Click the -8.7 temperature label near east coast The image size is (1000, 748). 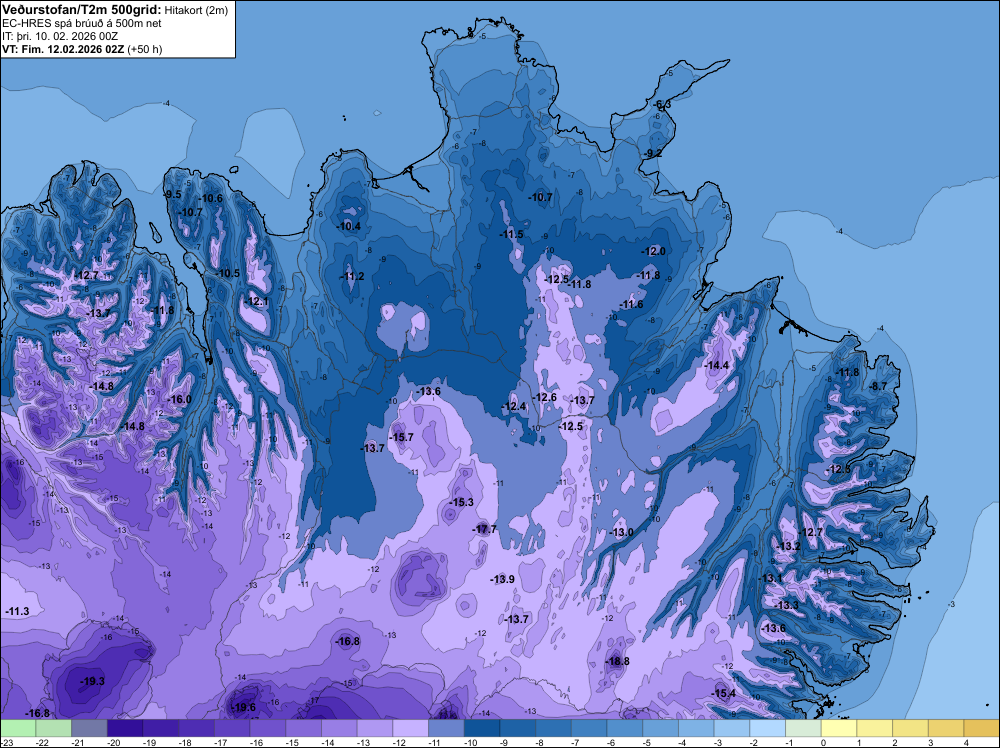pyautogui.click(x=879, y=386)
